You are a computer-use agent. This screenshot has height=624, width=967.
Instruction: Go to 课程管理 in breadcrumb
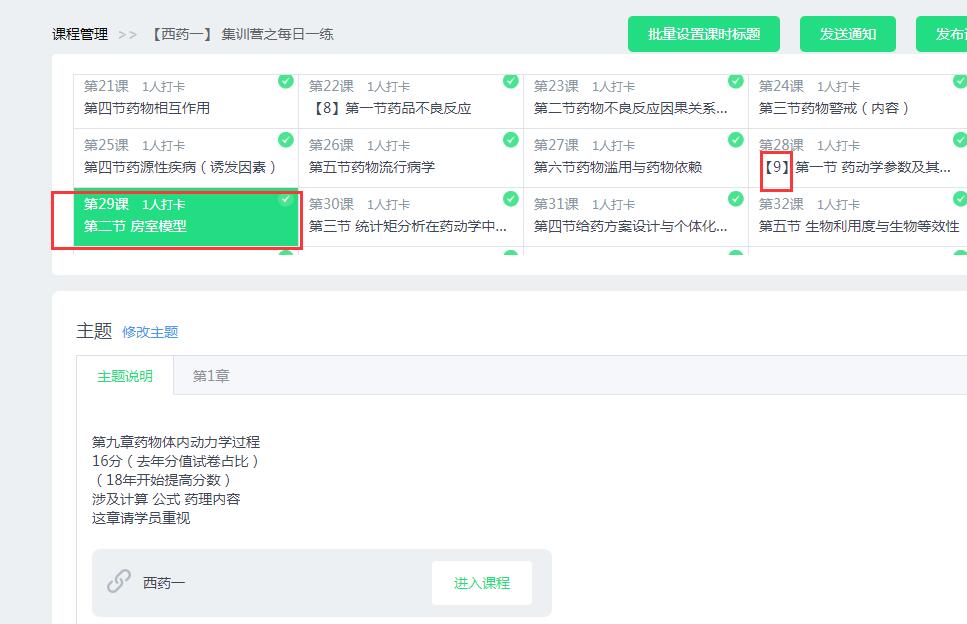click(80, 34)
